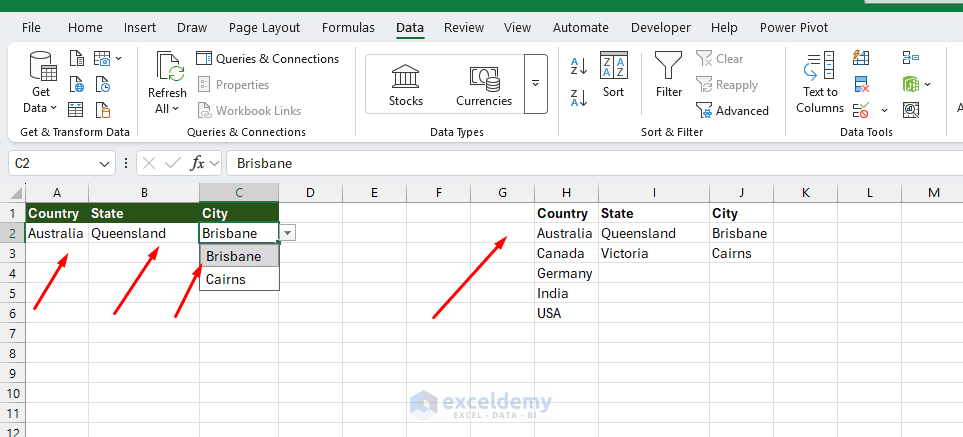
Task: Select the Currencies data type
Action: point(484,85)
